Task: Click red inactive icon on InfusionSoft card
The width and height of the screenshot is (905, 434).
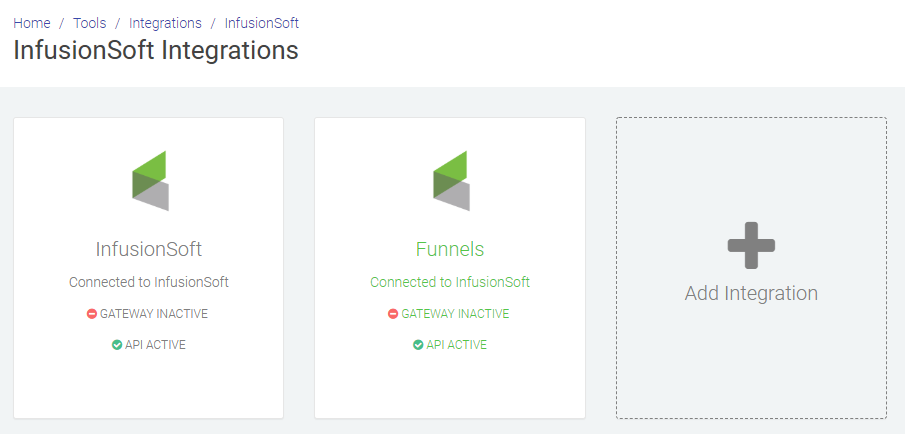Action: 92,314
